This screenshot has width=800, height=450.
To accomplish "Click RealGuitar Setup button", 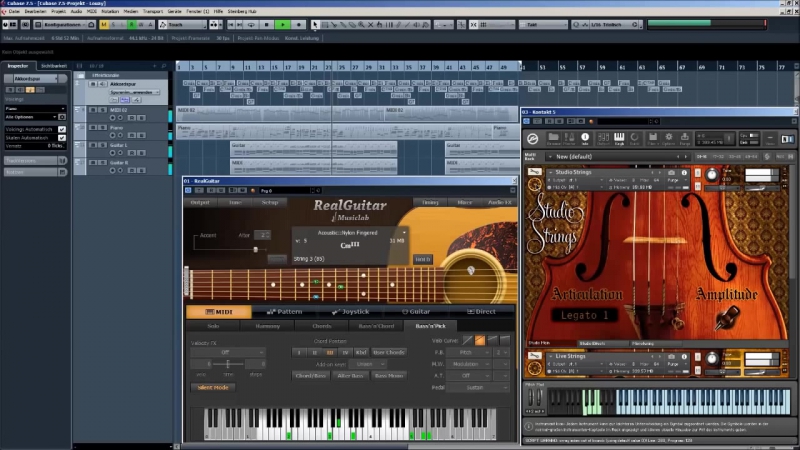I will point(269,203).
